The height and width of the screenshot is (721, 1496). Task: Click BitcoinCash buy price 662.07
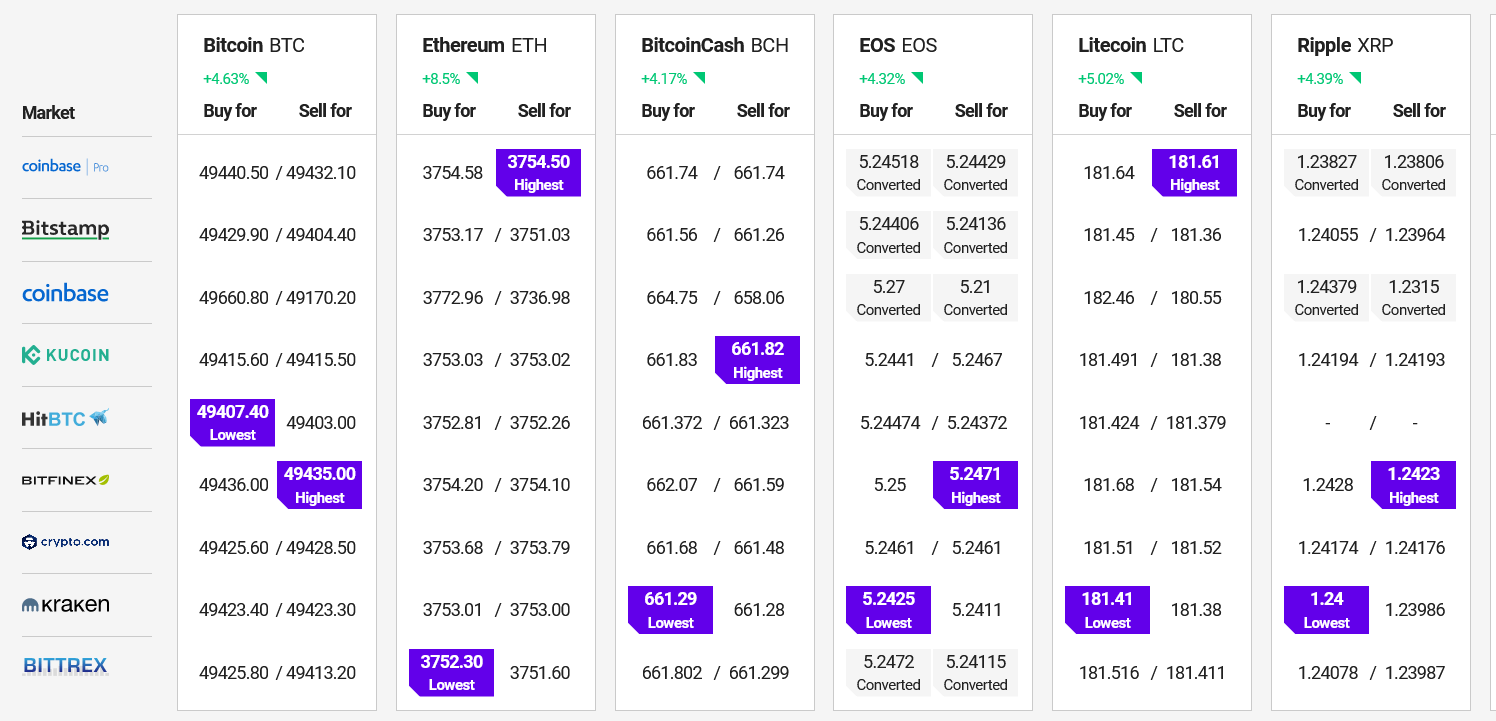[x=672, y=485]
